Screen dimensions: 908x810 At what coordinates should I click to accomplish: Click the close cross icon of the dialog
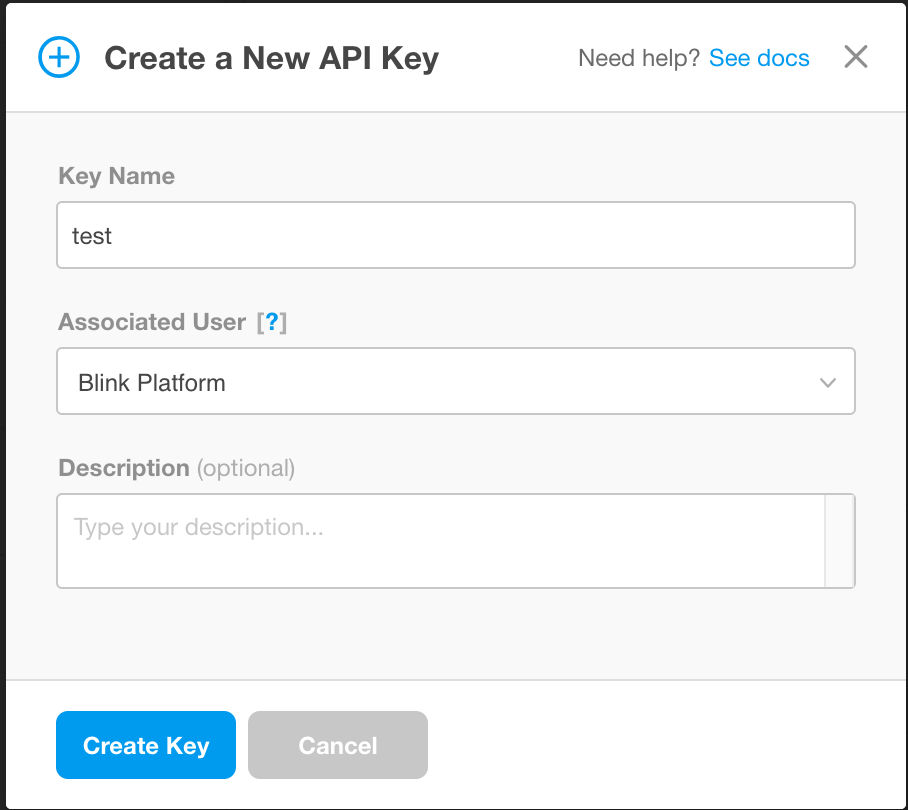click(855, 57)
